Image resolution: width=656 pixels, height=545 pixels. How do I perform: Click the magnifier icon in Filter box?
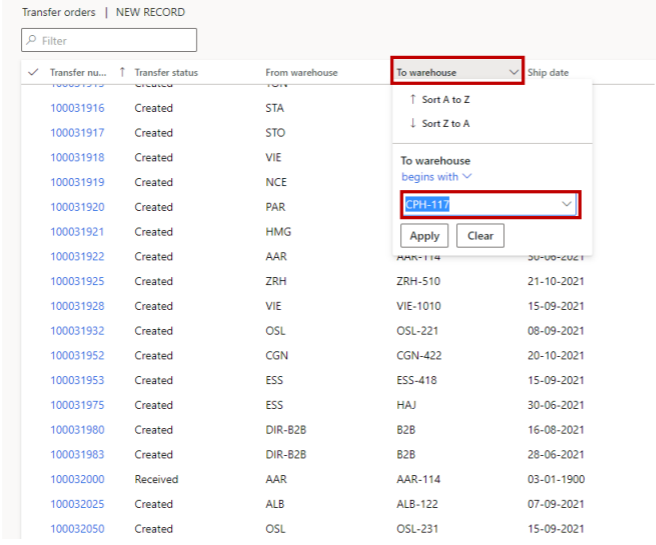click(x=32, y=41)
